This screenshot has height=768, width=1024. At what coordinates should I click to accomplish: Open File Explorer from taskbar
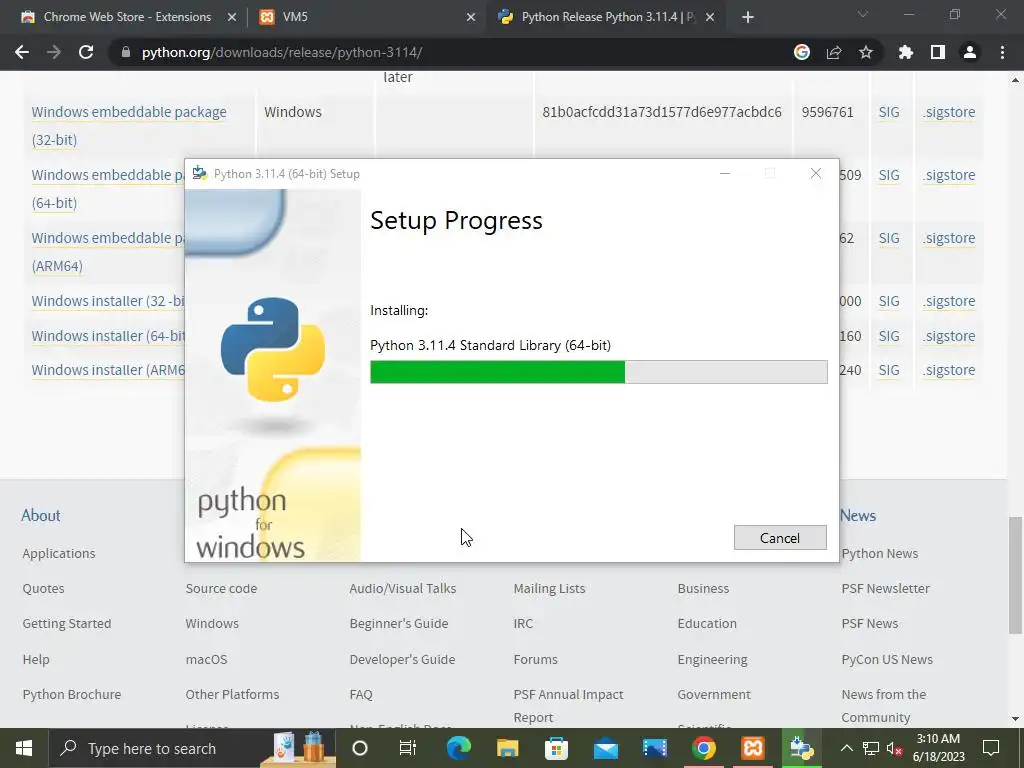point(507,748)
